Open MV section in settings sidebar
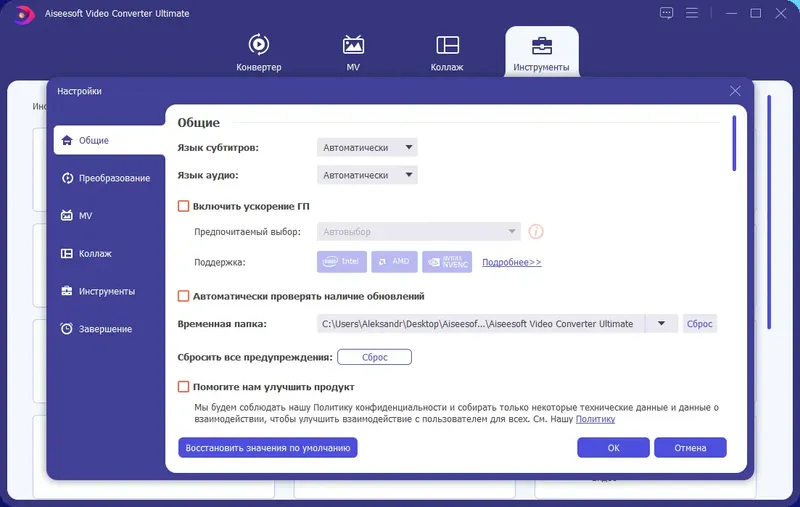Image resolution: width=800 pixels, height=507 pixels. pos(77,216)
